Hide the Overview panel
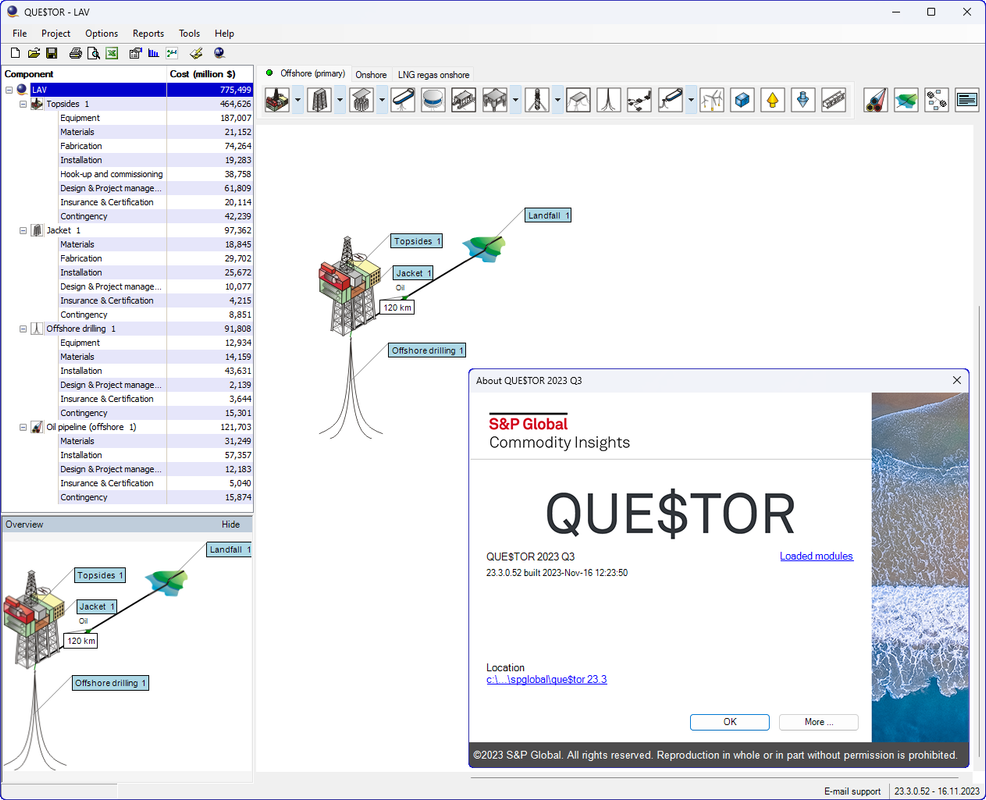986x800 pixels. pyautogui.click(x=230, y=525)
